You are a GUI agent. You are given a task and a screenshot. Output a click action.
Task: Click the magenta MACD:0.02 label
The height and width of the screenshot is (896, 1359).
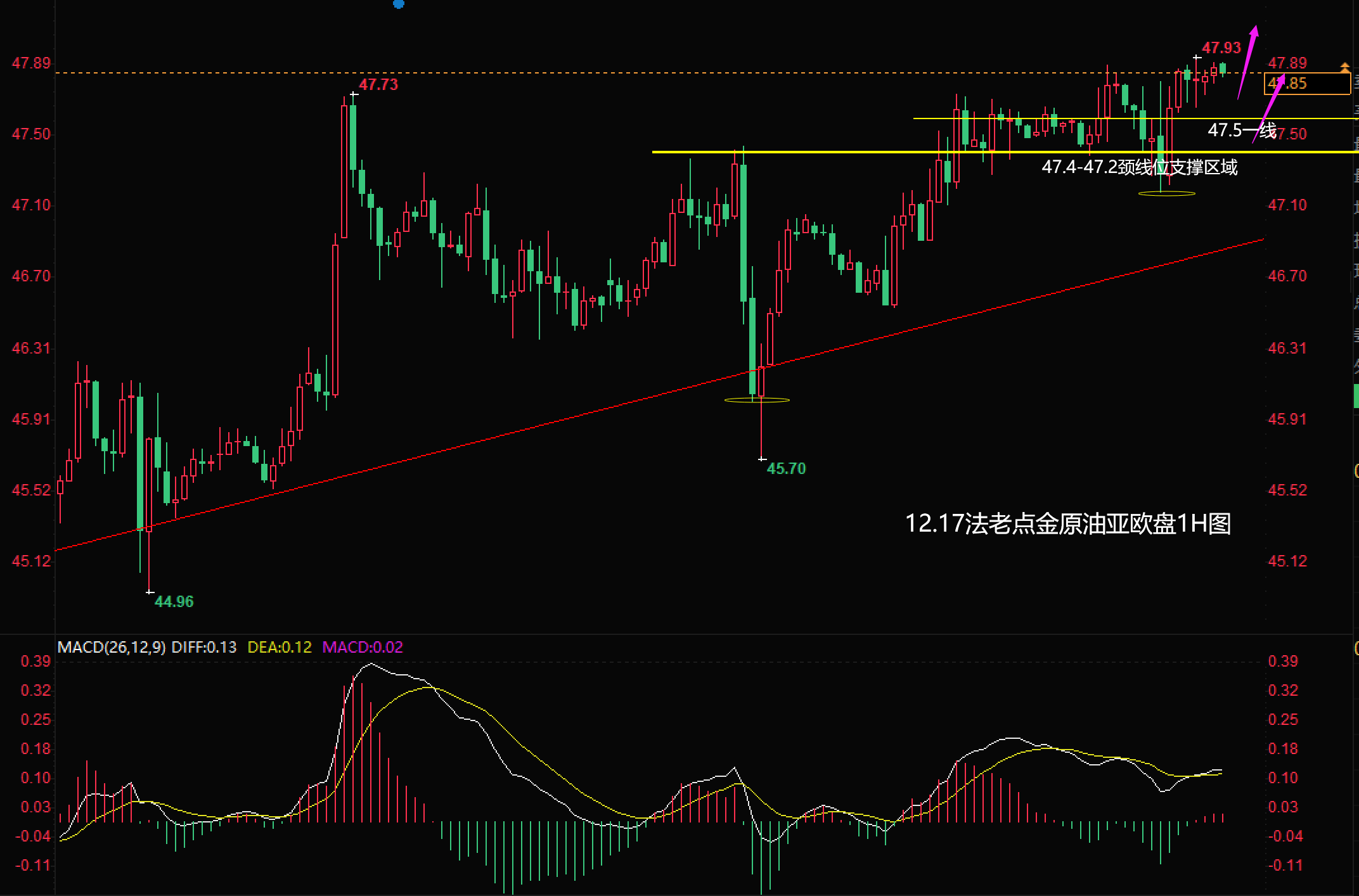point(362,647)
